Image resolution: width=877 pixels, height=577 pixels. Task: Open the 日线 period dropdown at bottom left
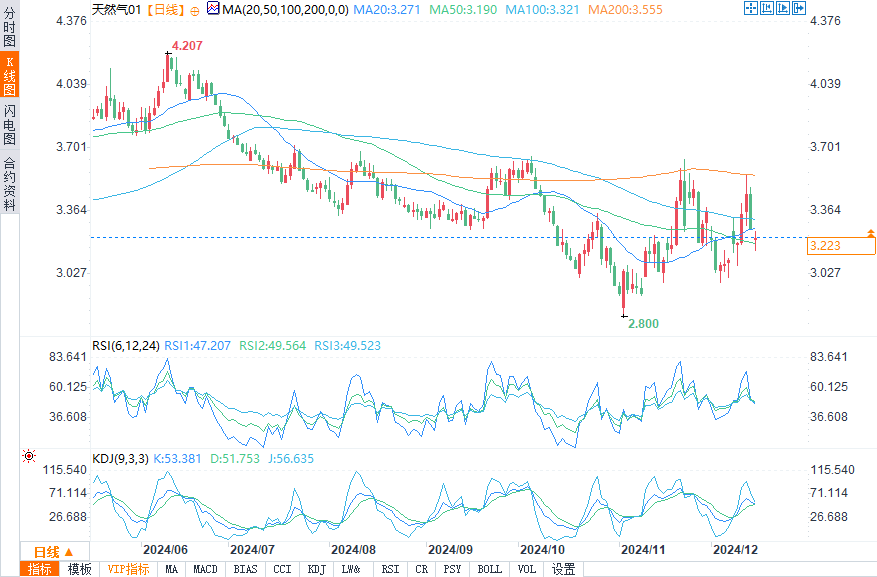pyautogui.click(x=53, y=552)
